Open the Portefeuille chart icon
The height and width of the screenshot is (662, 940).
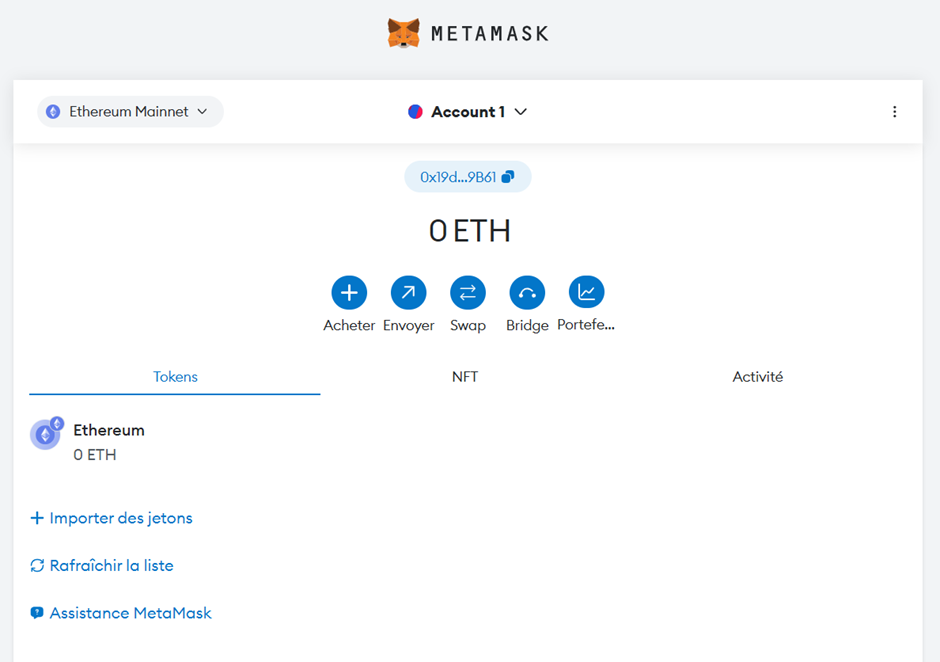point(586,293)
